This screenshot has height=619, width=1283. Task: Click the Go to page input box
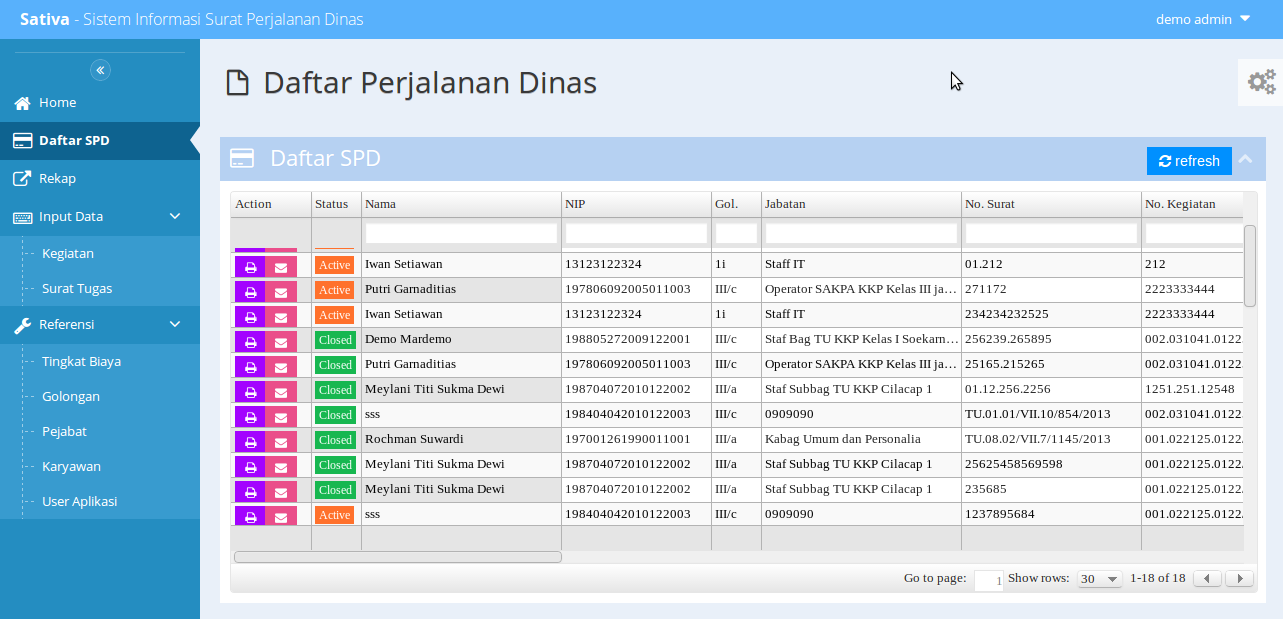(x=988, y=580)
